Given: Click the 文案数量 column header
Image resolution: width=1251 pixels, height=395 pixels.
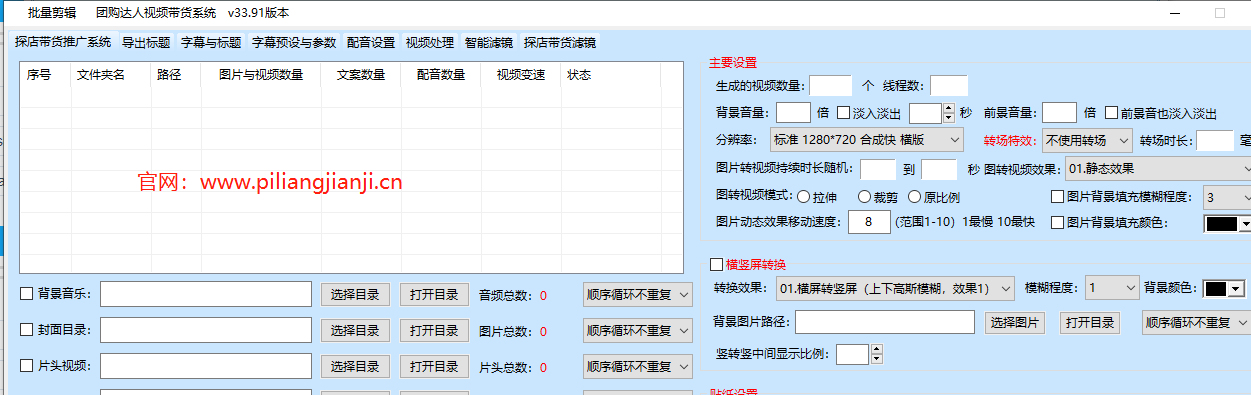Looking at the screenshot, I should coord(361,75).
